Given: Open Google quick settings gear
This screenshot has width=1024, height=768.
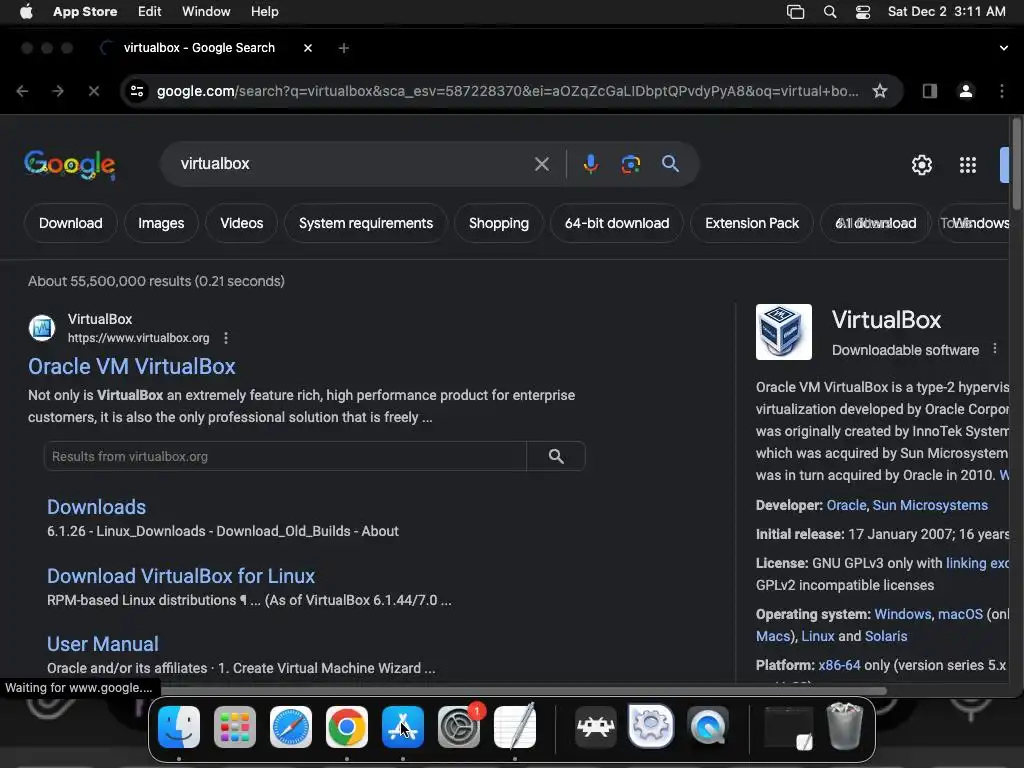Looking at the screenshot, I should pos(921,165).
